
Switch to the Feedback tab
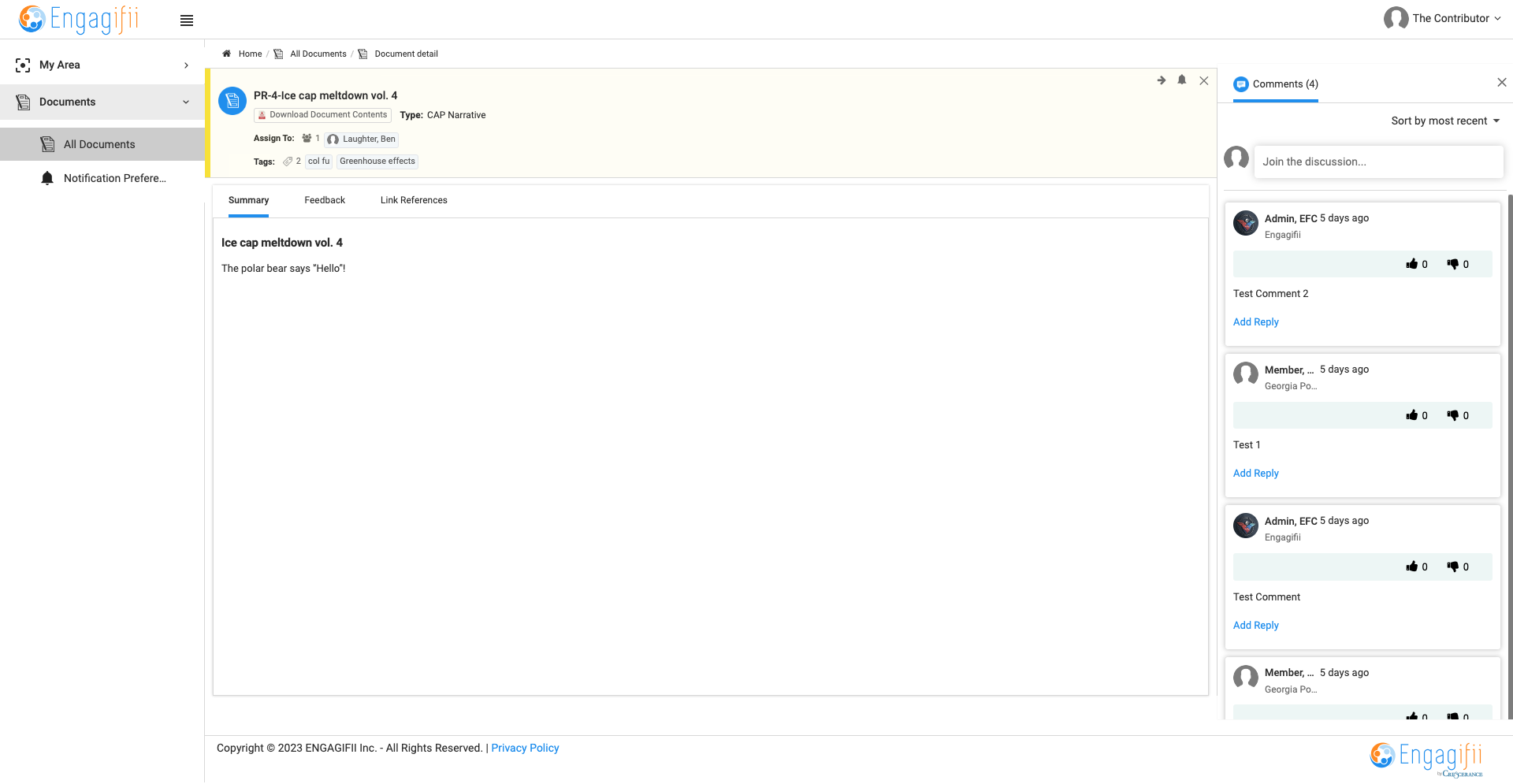click(325, 200)
